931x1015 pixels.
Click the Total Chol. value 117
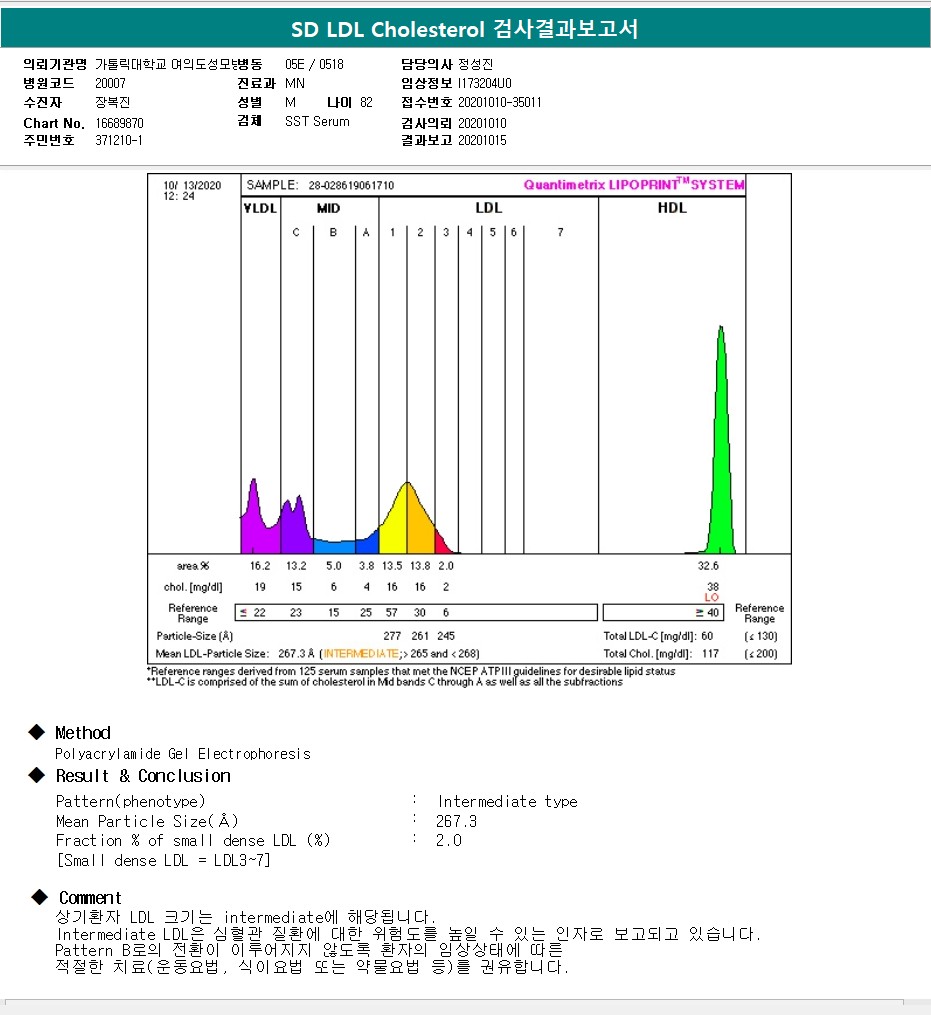click(x=710, y=654)
